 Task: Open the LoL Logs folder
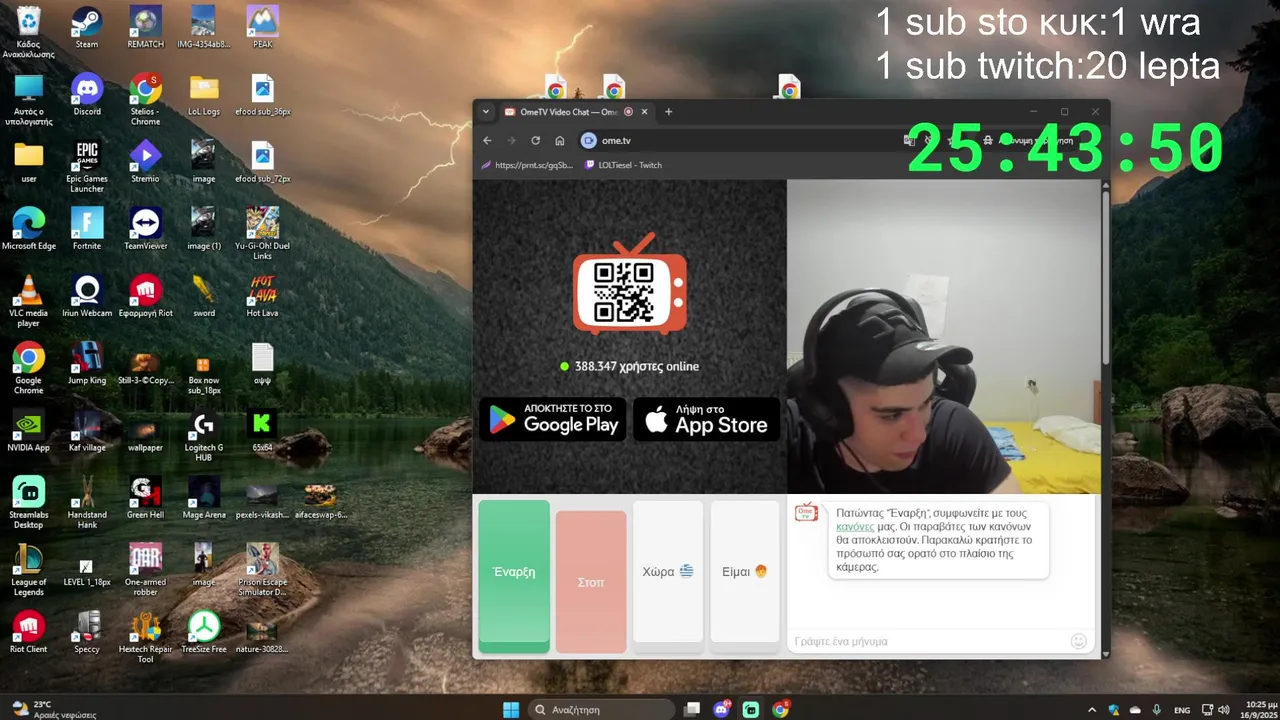204,96
